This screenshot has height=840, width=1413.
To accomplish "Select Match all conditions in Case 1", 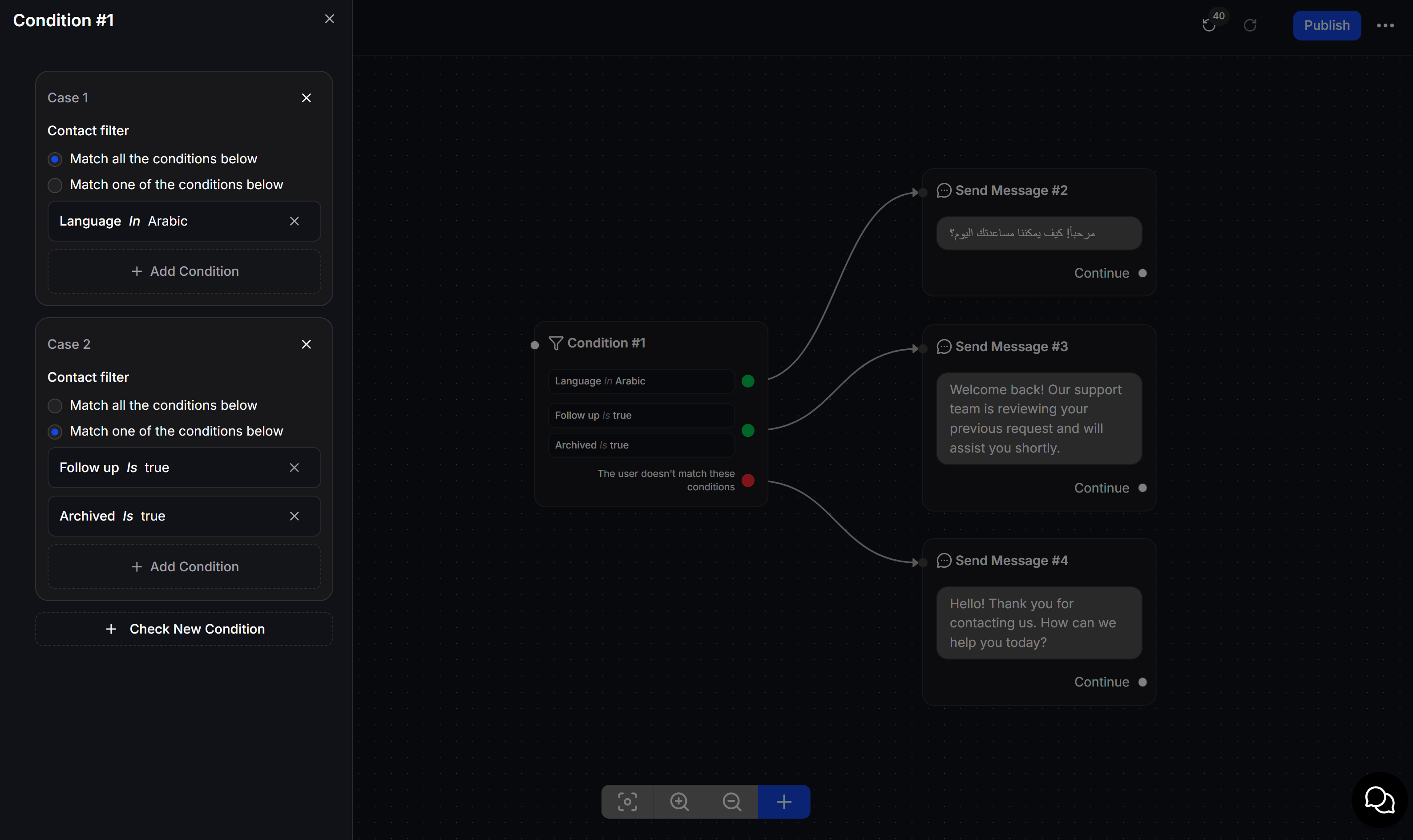I will (x=55, y=159).
